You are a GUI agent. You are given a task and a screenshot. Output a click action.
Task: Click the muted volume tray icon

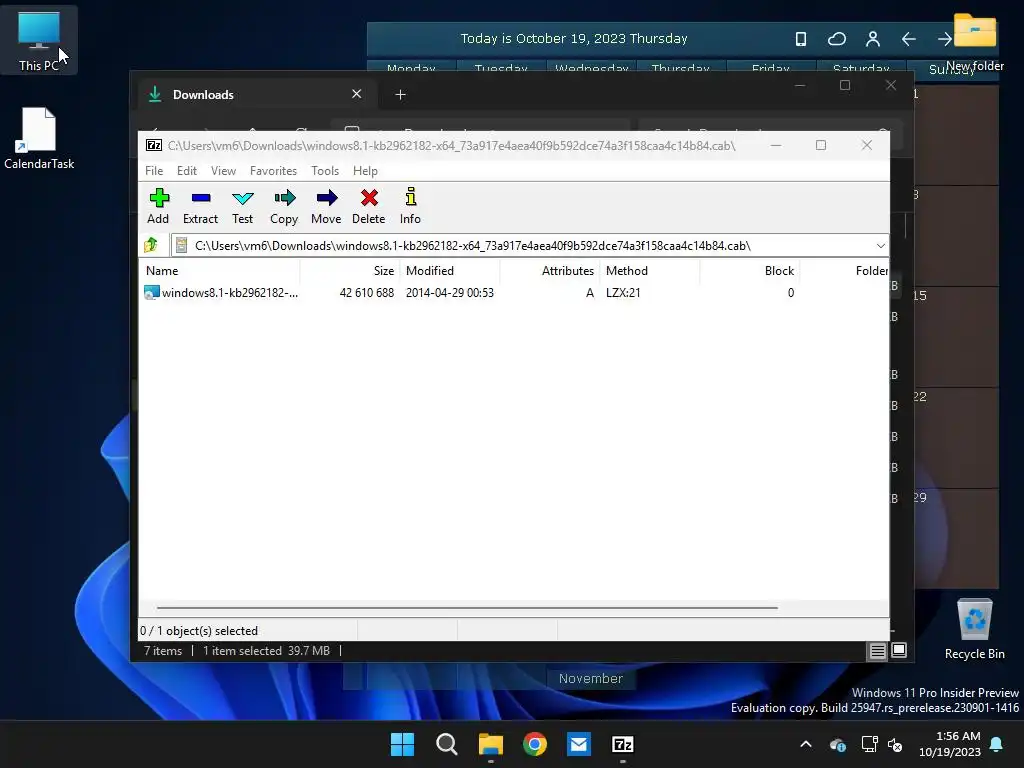(895, 744)
